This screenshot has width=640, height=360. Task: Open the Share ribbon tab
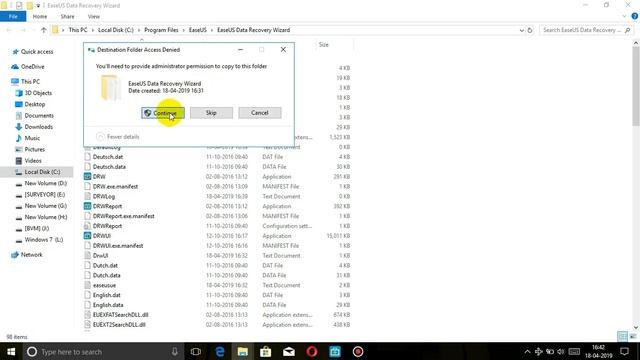pos(67,16)
